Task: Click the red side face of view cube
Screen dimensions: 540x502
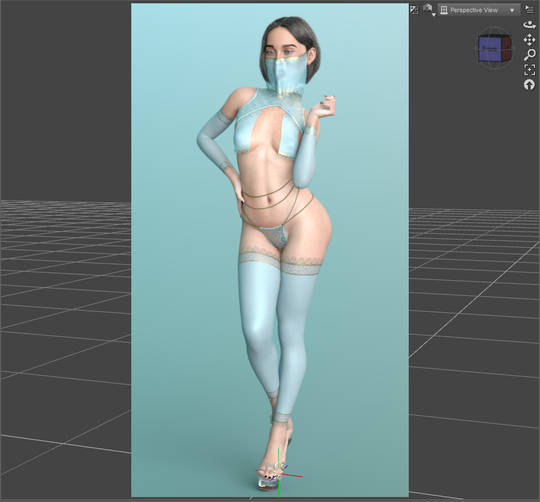Action: pyautogui.click(x=506, y=48)
